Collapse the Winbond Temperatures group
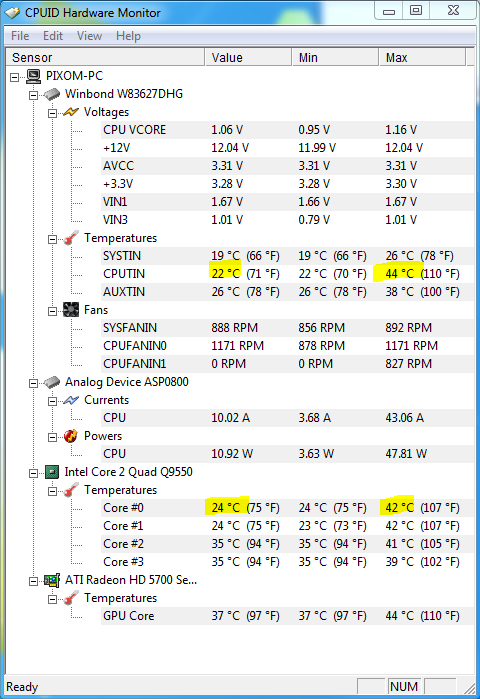 tap(52, 239)
